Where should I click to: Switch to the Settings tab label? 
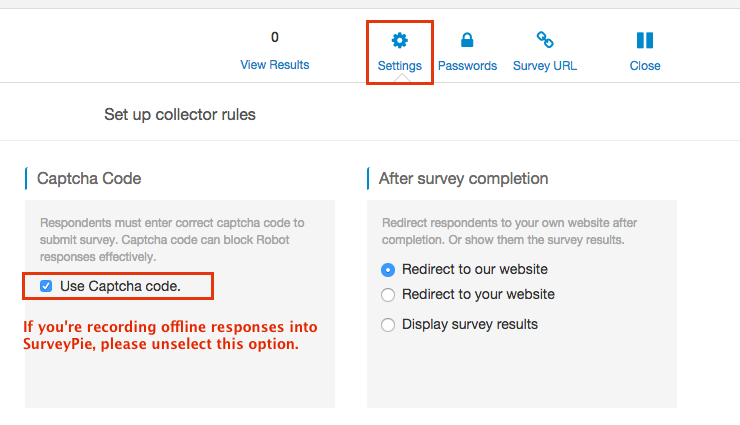(x=400, y=66)
